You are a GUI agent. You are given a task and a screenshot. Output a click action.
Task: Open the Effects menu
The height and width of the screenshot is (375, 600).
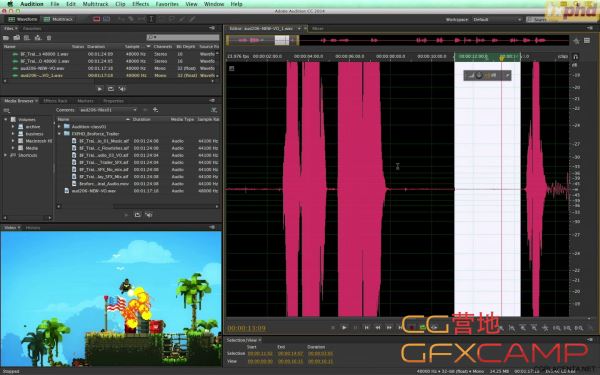pos(140,4)
